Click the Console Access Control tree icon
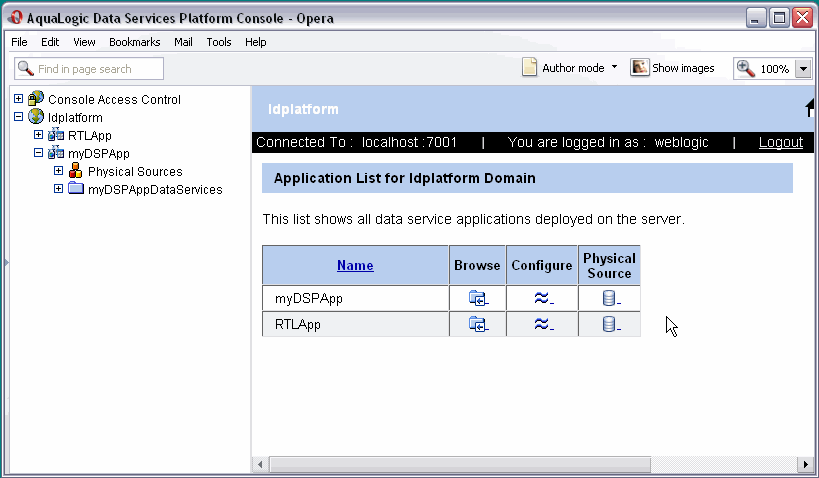Screen dimensions: 819x478 (36, 99)
